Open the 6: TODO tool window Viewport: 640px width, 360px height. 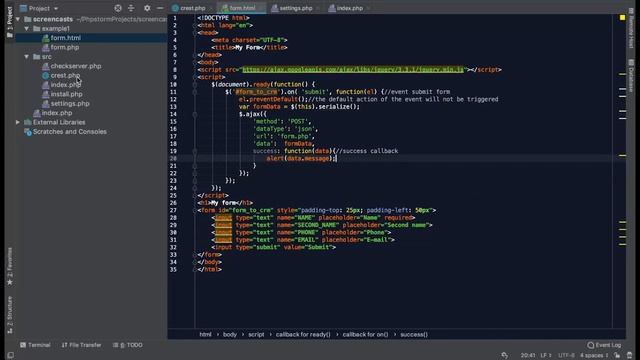tap(127, 345)
